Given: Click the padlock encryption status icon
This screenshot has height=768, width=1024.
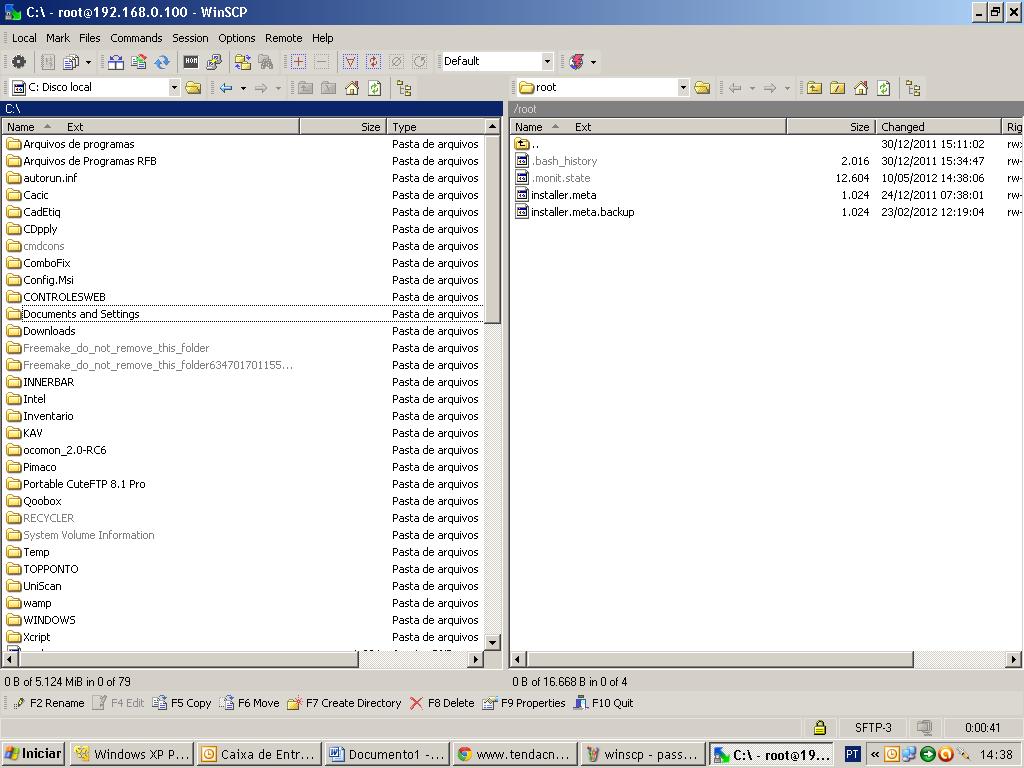Looking at the screenshot, I should pos(820,728).
